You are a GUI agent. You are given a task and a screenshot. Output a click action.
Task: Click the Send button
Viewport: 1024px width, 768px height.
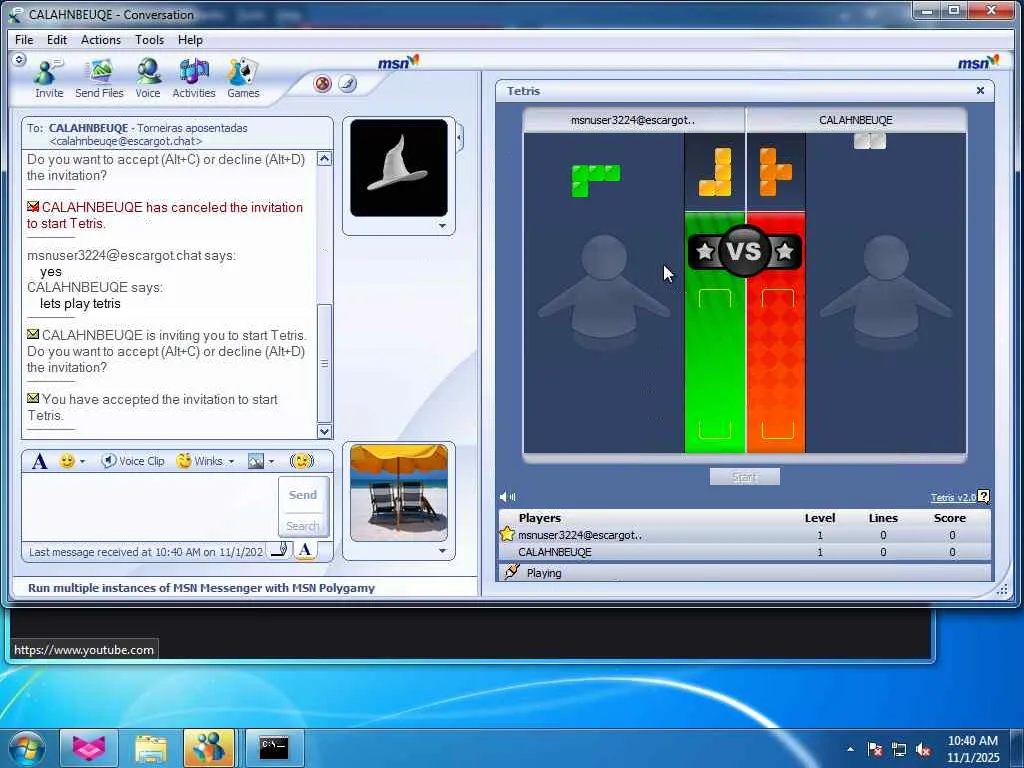303,495
